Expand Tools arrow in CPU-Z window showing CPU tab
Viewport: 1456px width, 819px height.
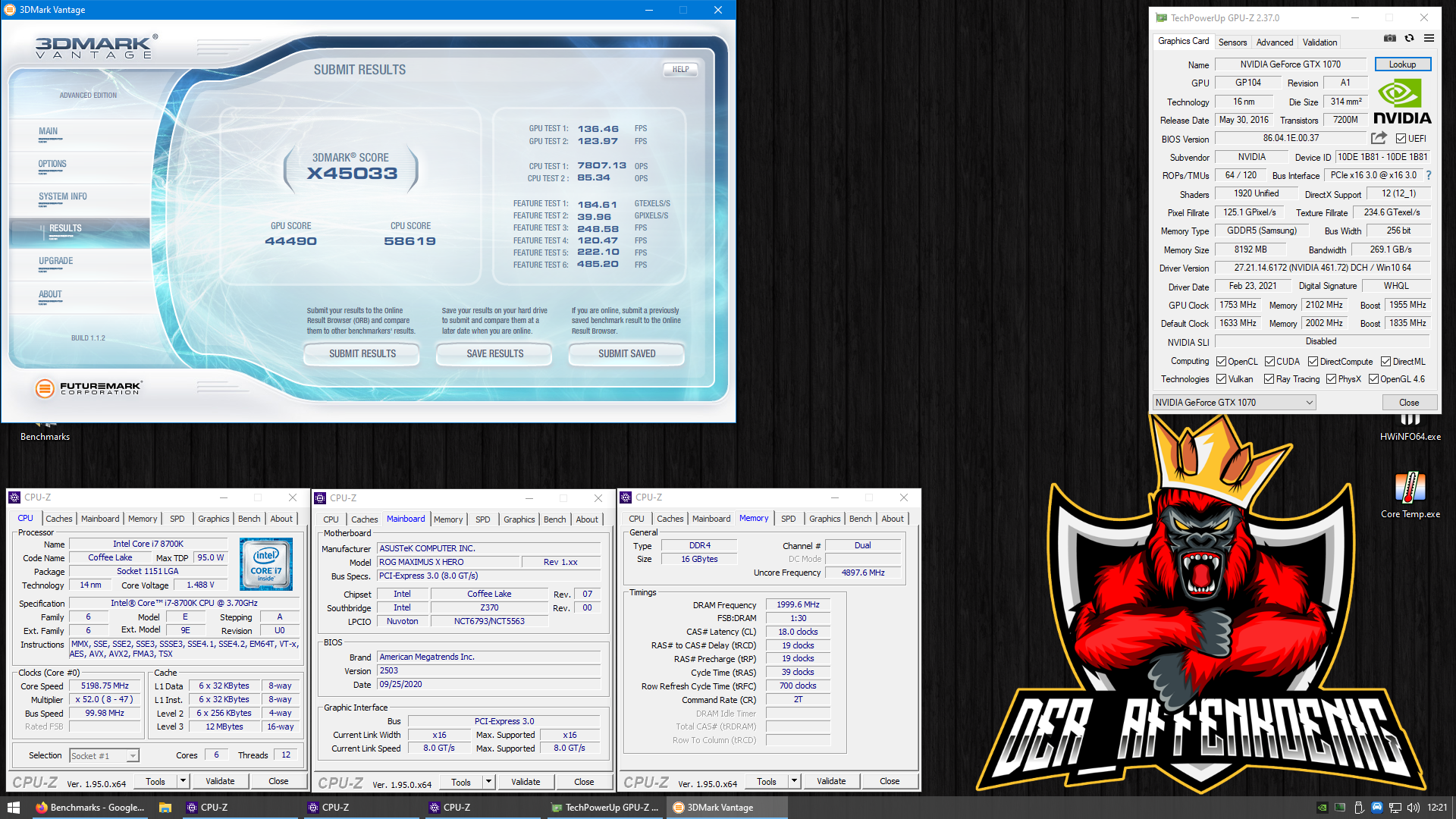pyautogui.click(x=183, y=781)
